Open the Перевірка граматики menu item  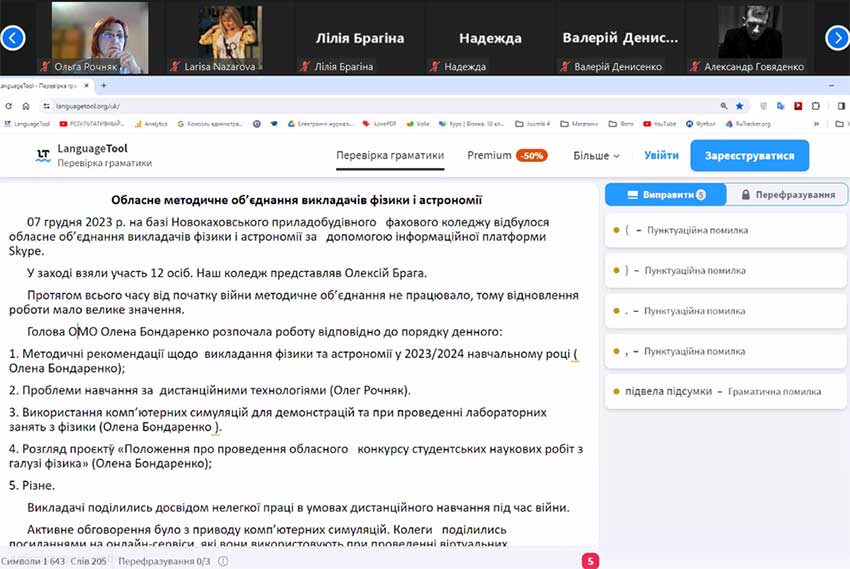[x=389, y=156]
